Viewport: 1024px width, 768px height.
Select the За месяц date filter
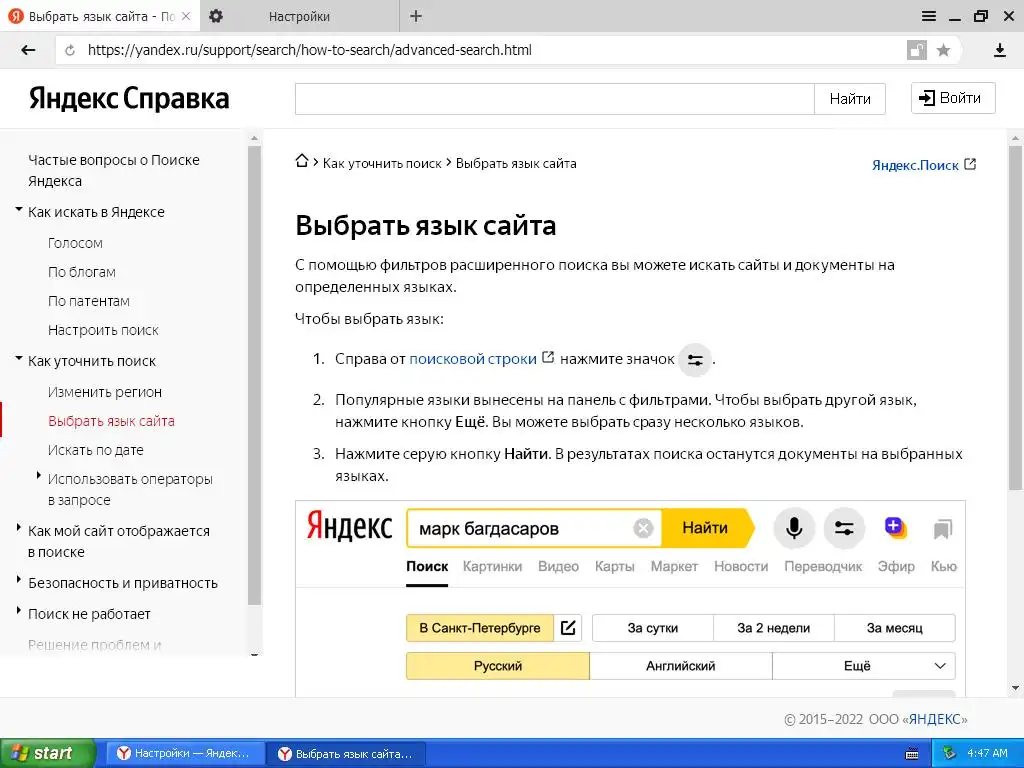[x=894, y=628]
